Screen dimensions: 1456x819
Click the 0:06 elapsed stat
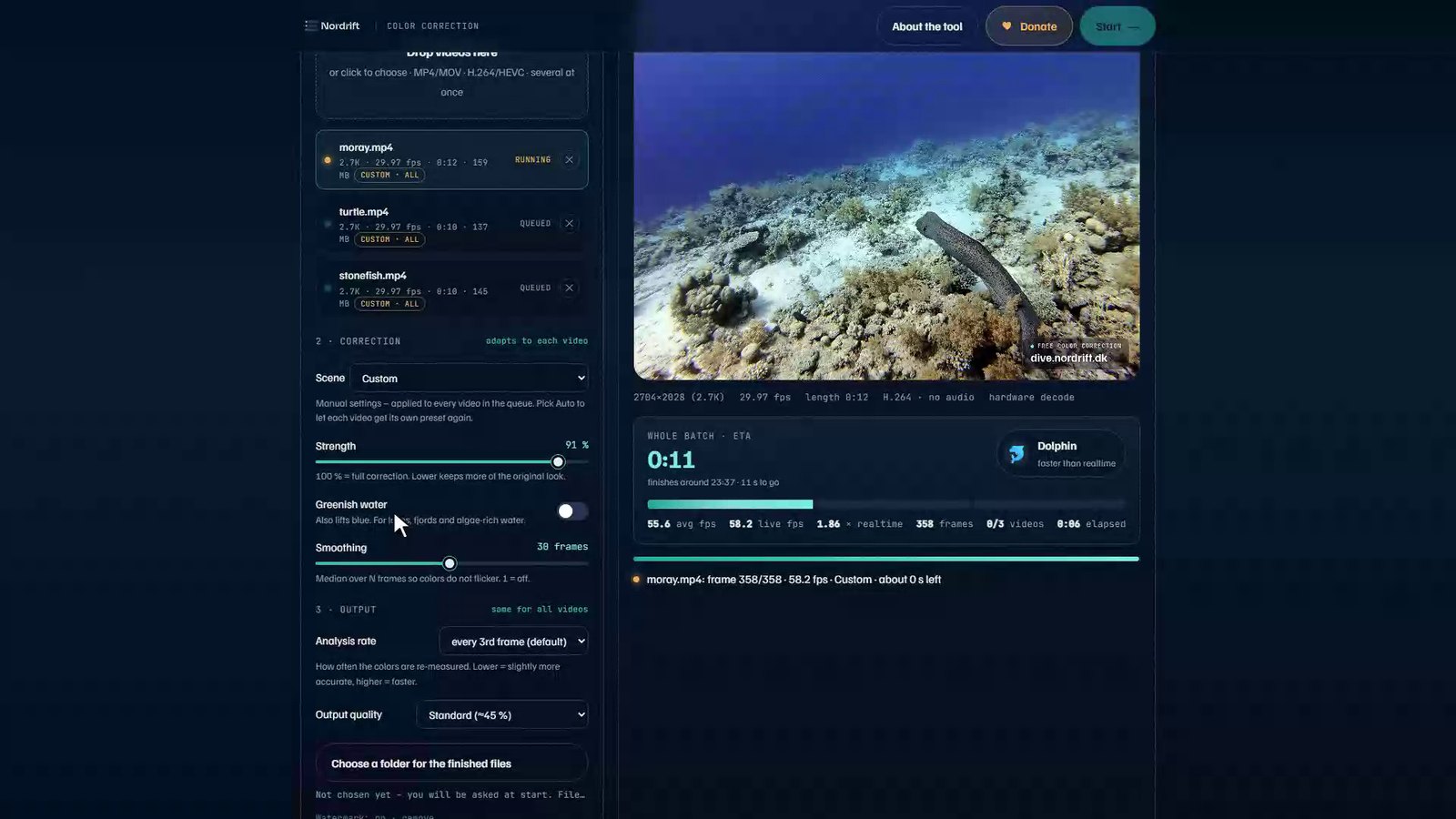pyautogui.click(x=1090, y=524)
